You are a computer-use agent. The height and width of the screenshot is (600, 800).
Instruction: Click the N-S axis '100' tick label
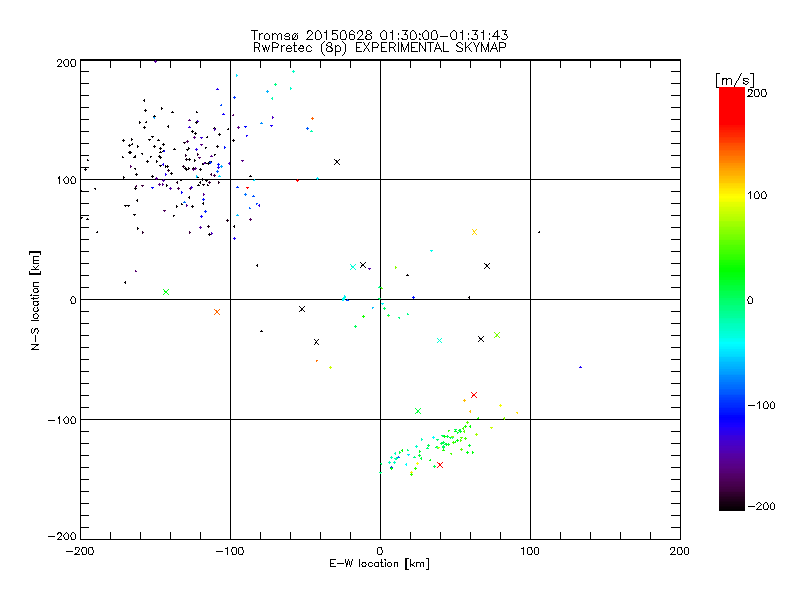[x=66, y=180]
